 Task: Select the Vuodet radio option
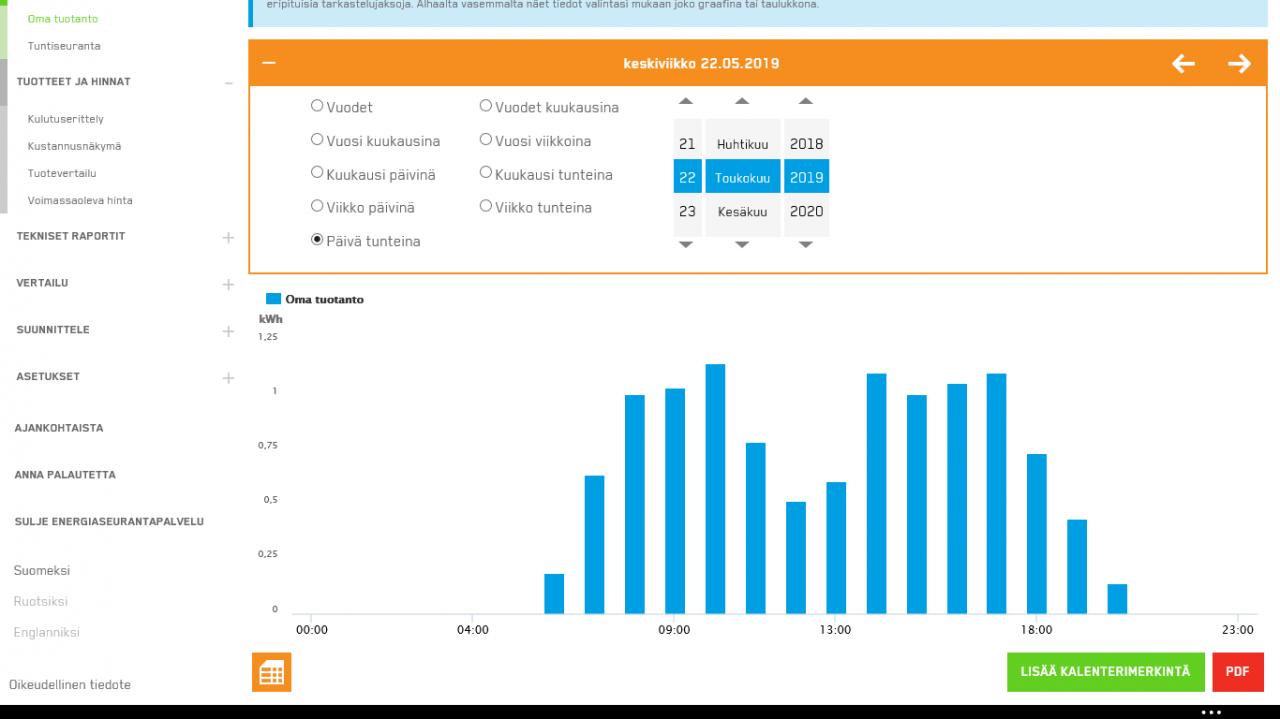point(317,106)
